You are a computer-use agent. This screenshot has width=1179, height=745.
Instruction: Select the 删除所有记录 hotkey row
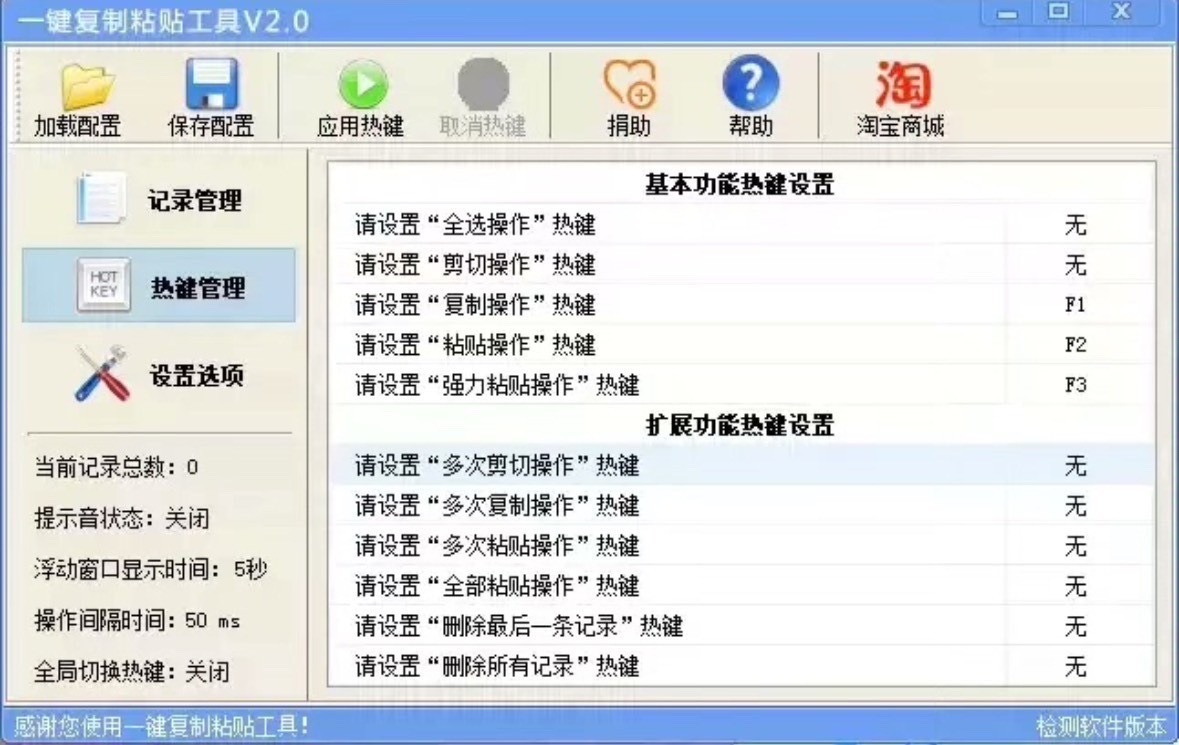pyautogui.click(x=743, y=666)
